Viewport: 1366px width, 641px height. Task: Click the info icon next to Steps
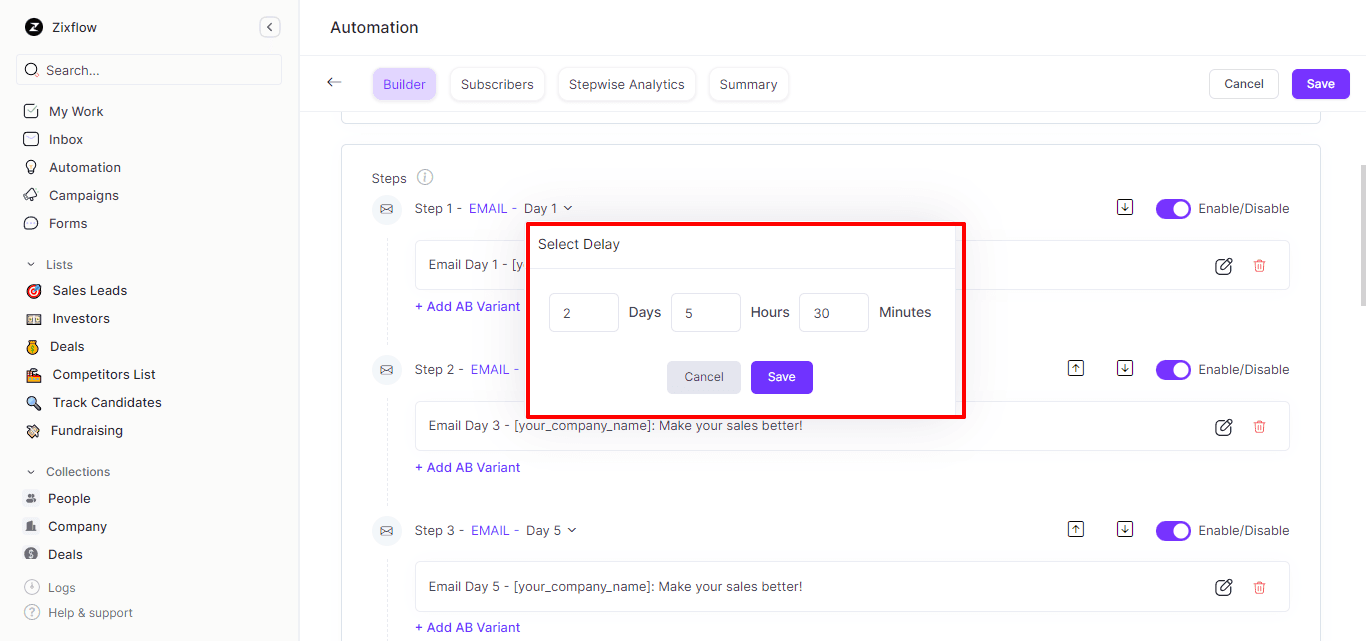424,177
